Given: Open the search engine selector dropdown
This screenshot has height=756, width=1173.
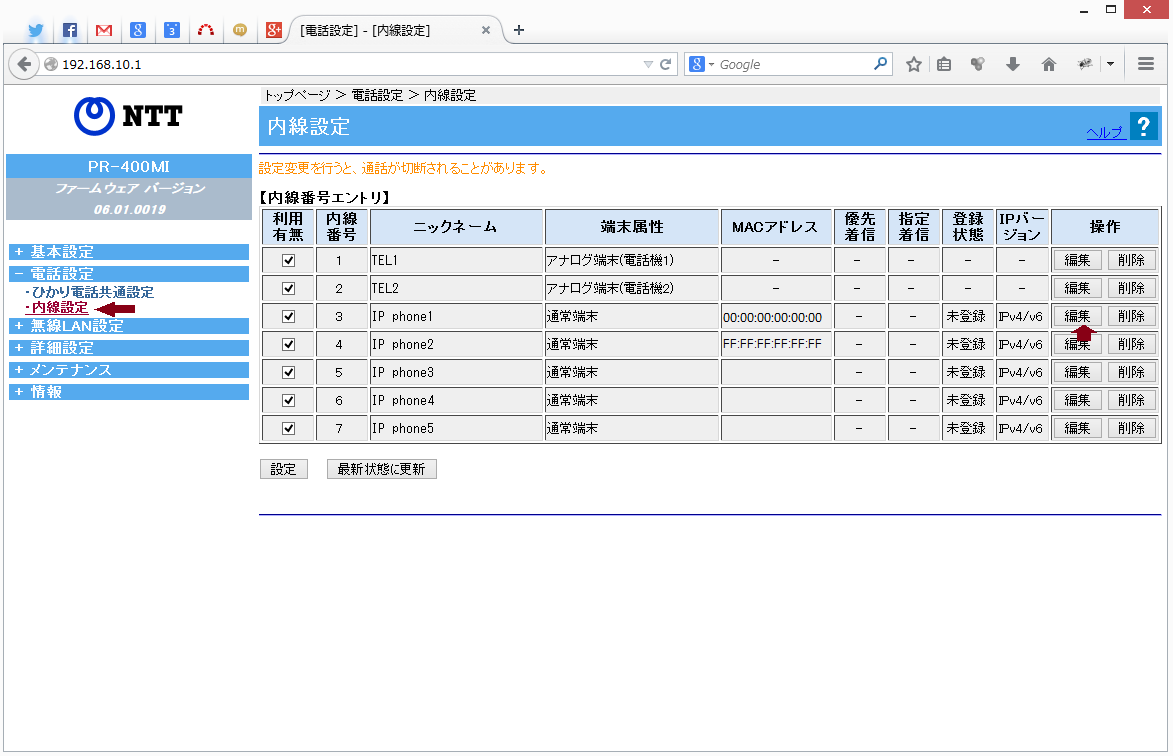Looking at the screenshot, I should click(x=702, y=64).
